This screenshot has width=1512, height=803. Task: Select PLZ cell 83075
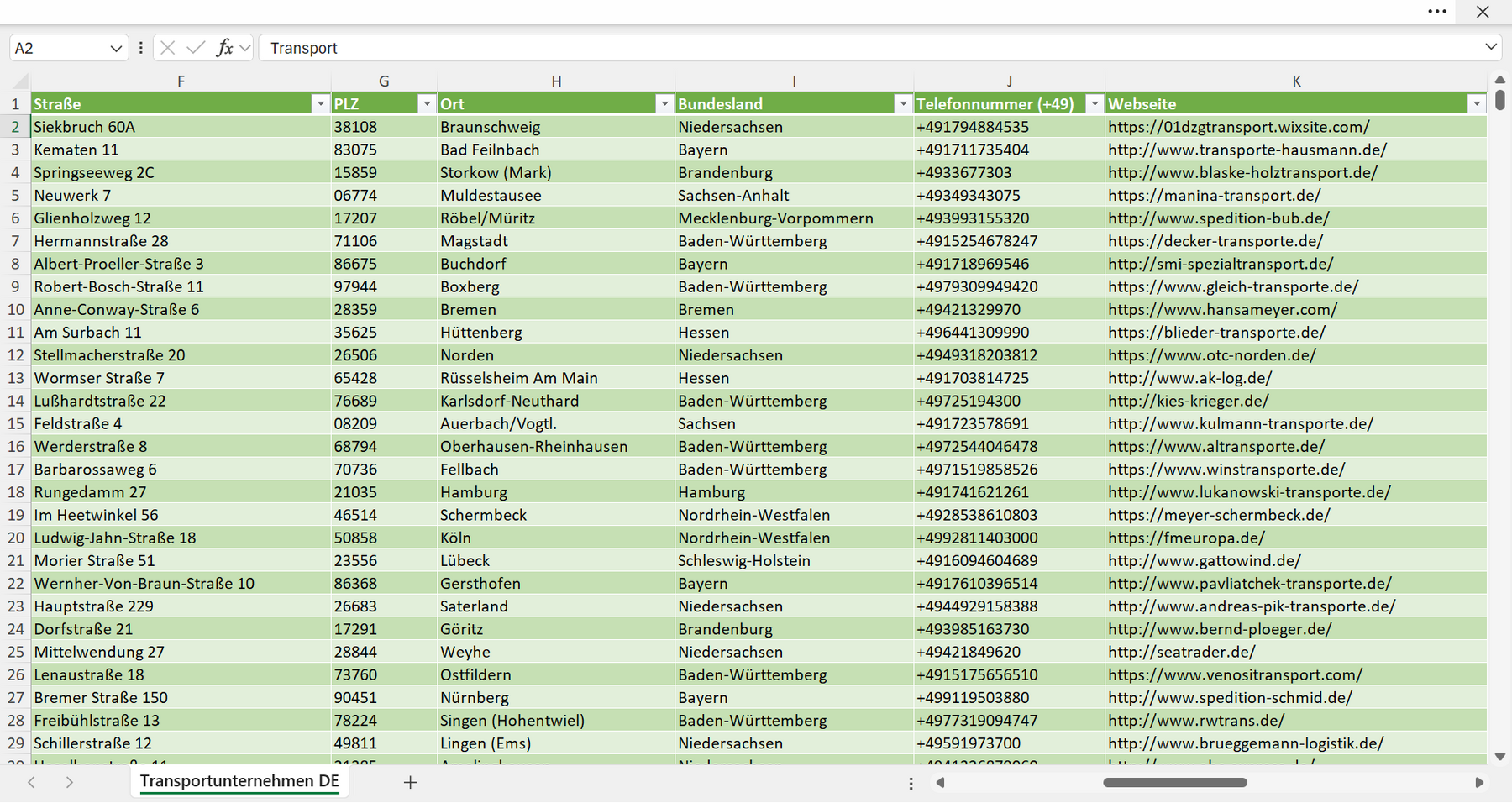(x=384, y=150)
